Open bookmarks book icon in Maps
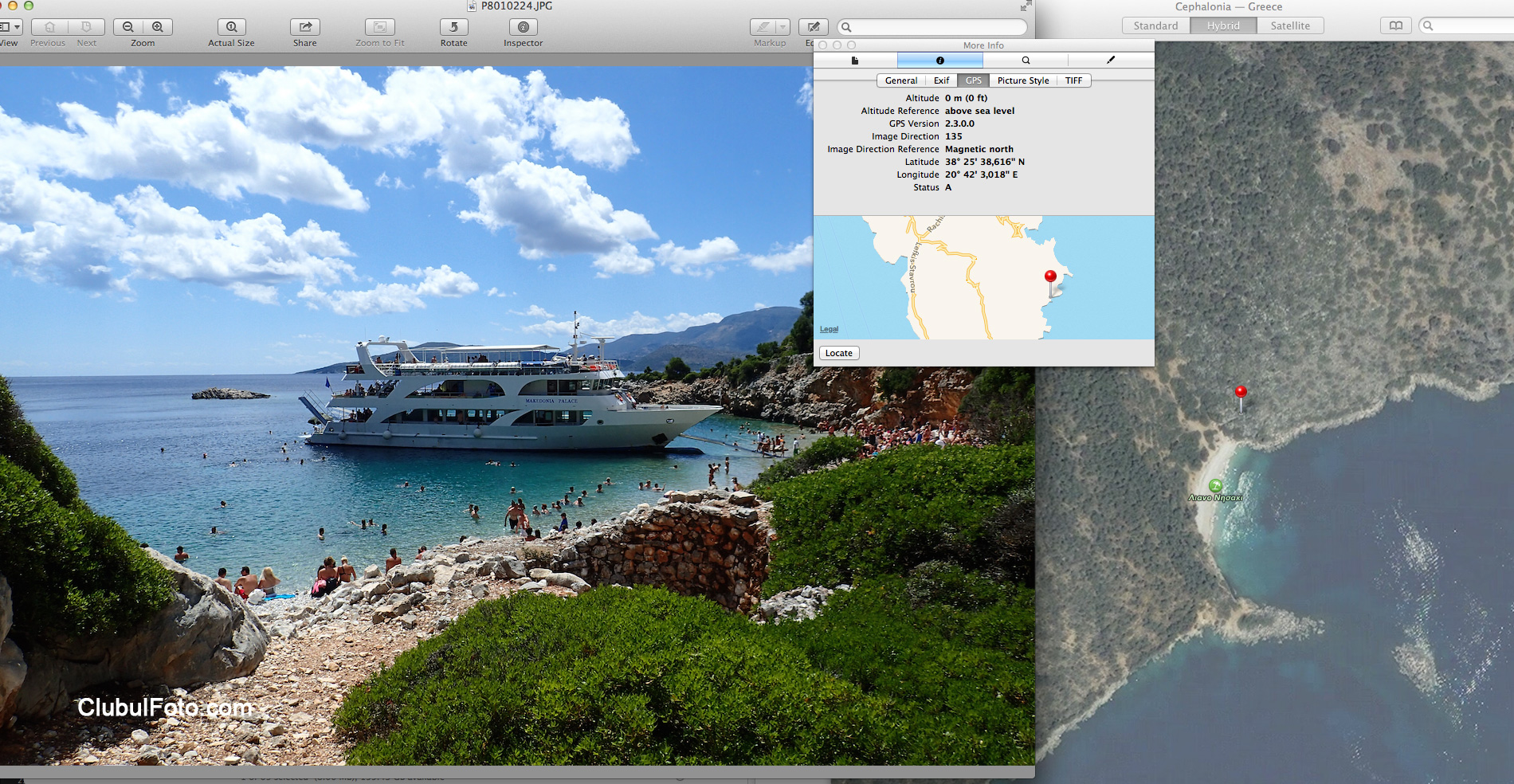The image size is (1514, 784). pos(1395,25)
